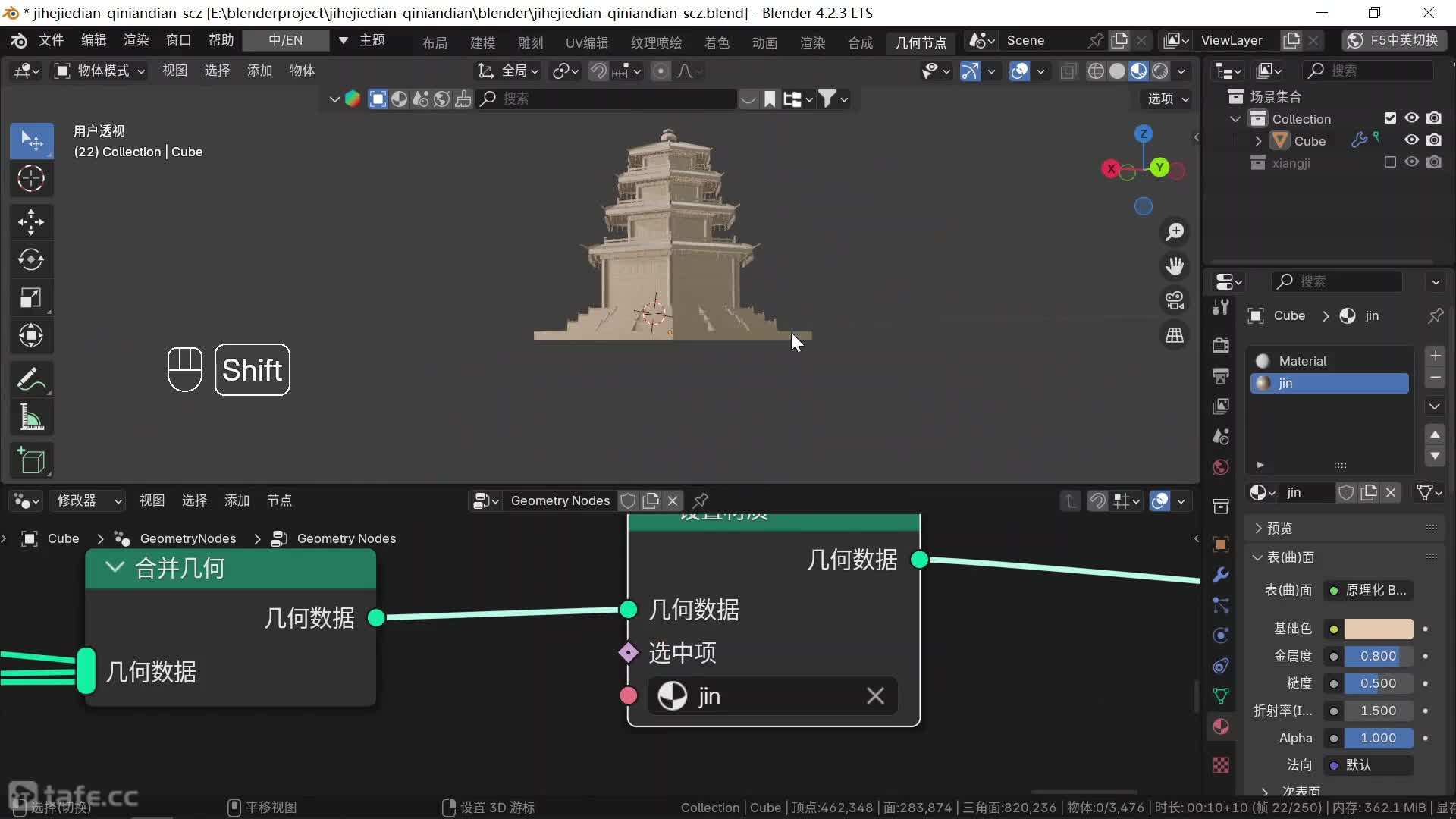Click the F5中英切换 button
The width and height of the screenshot is (1456, 819).
tap(1394, 40)
